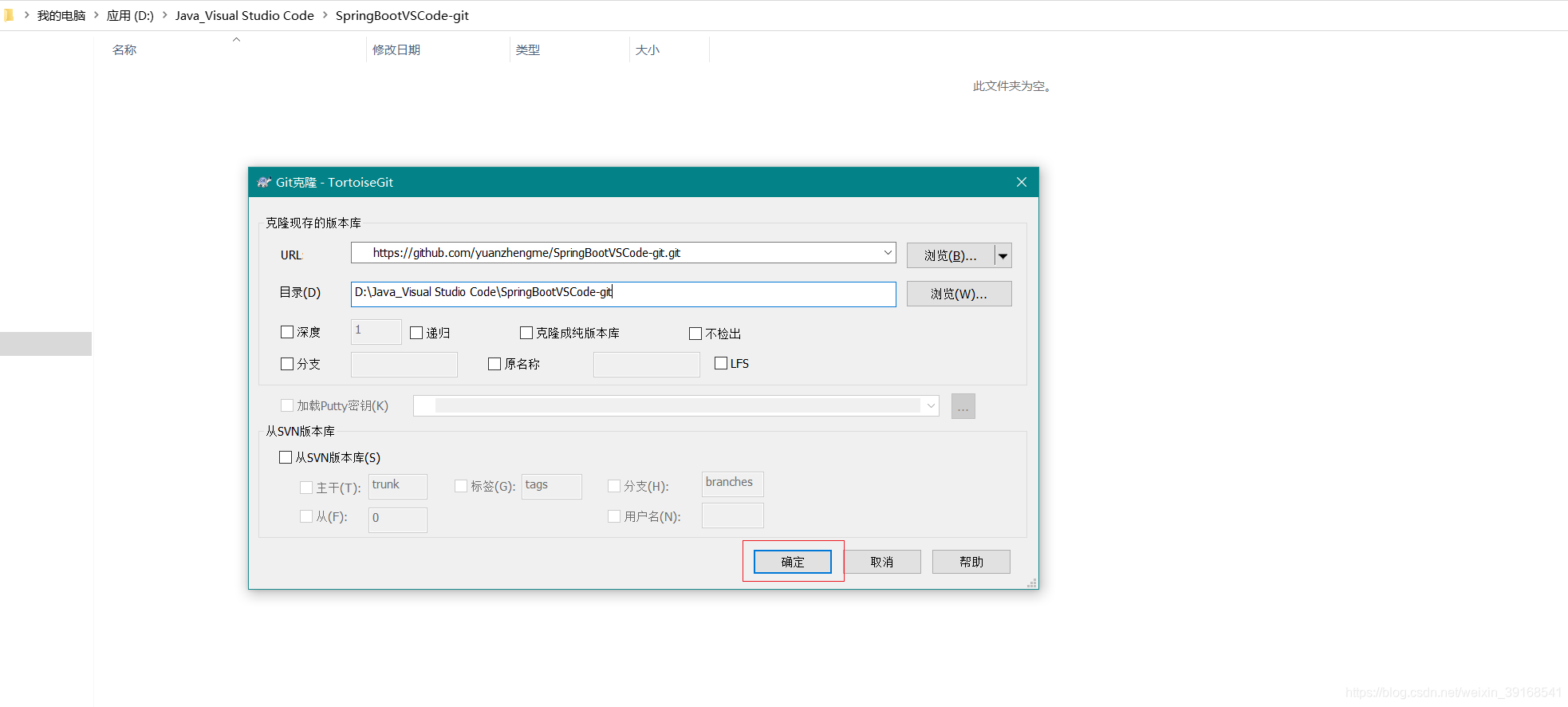Enable the LFS checkbox
Viewport: 1568px width, 707px height.
coord(721,363)
